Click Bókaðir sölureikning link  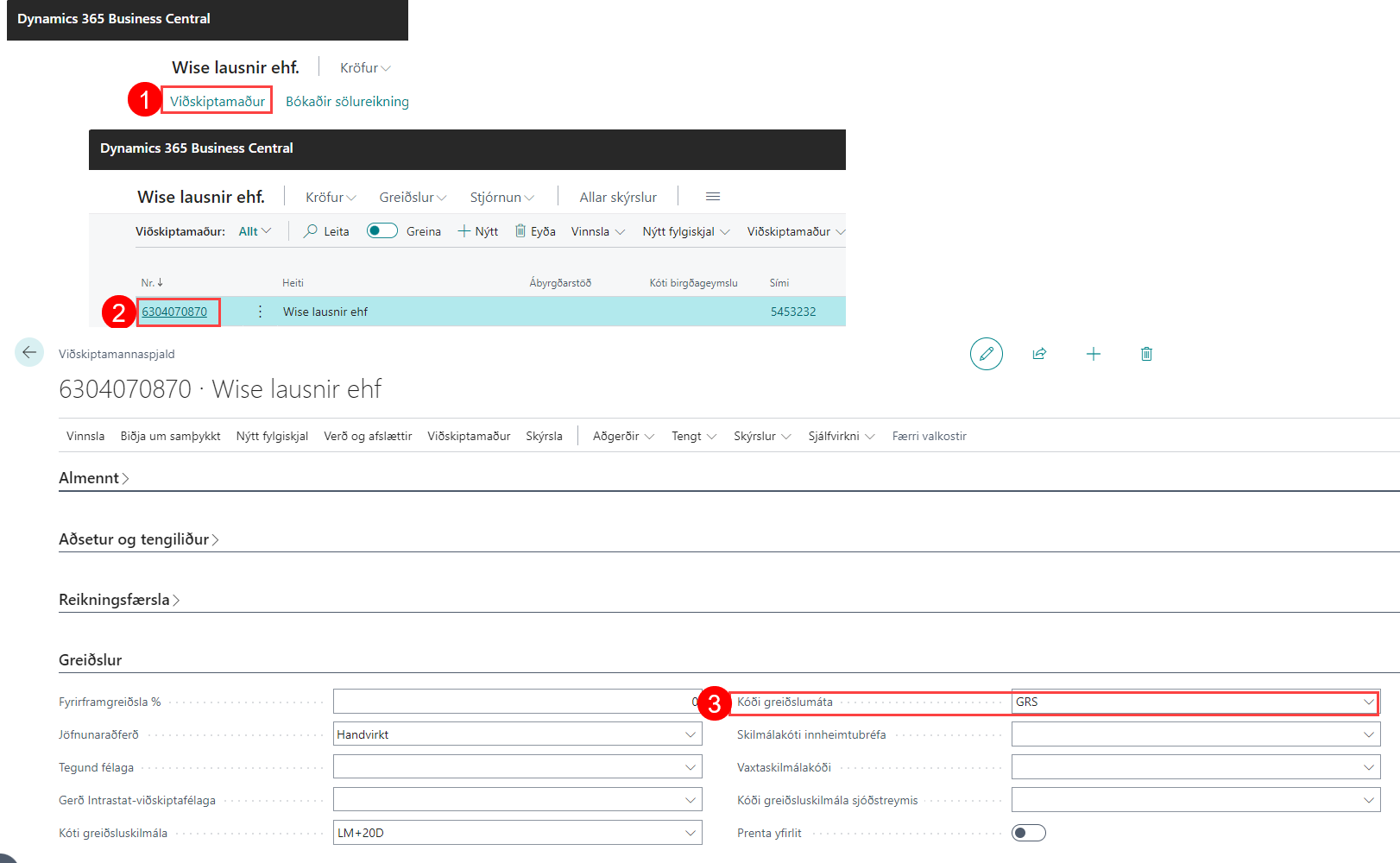click(347, 102)
